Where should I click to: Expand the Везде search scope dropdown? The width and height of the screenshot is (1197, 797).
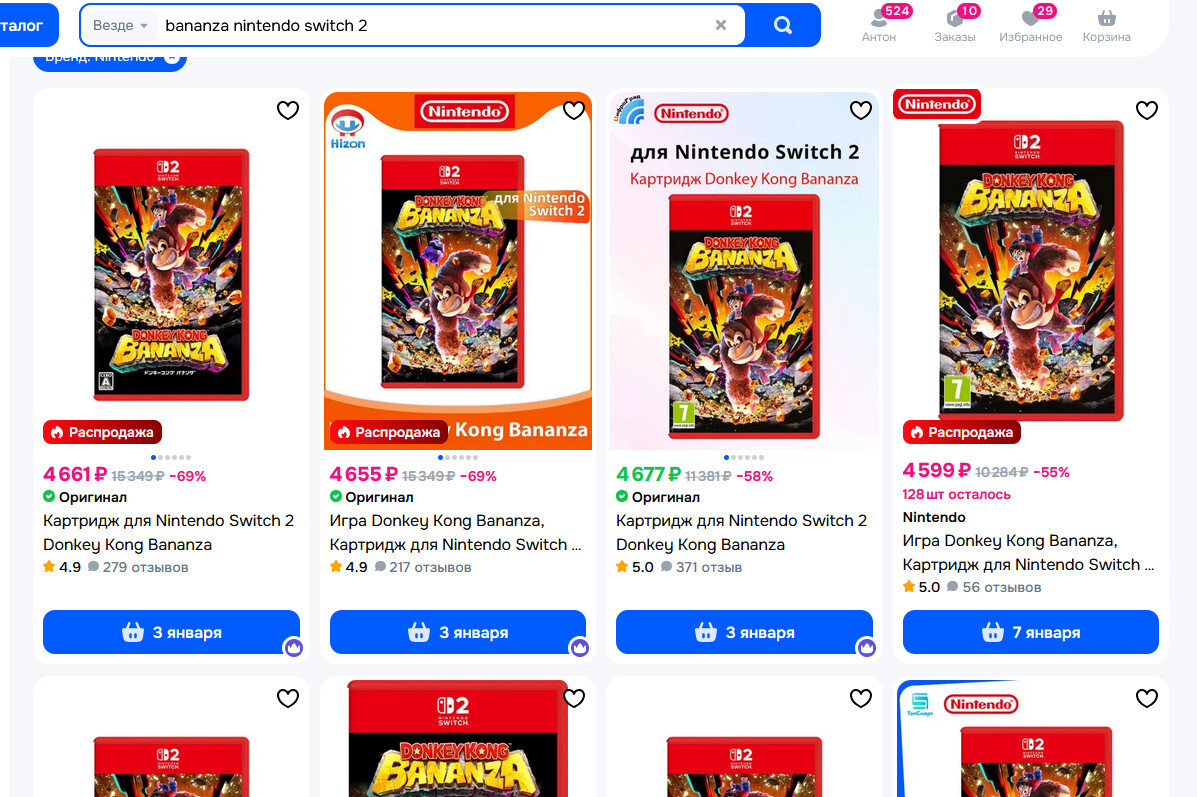coord(121,25)
